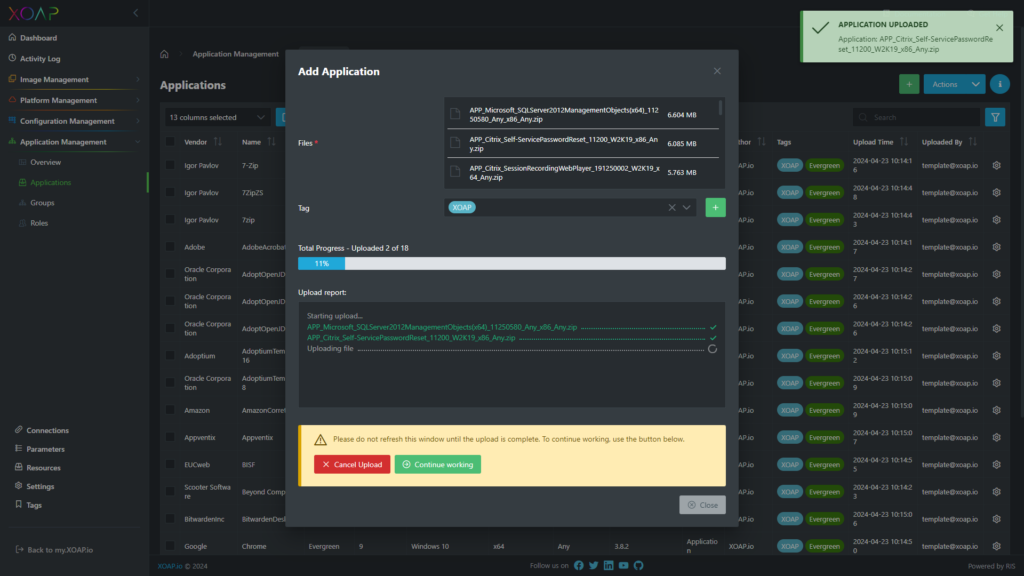
Task: Click the Actions button
Action: click(x=945, y=84)
